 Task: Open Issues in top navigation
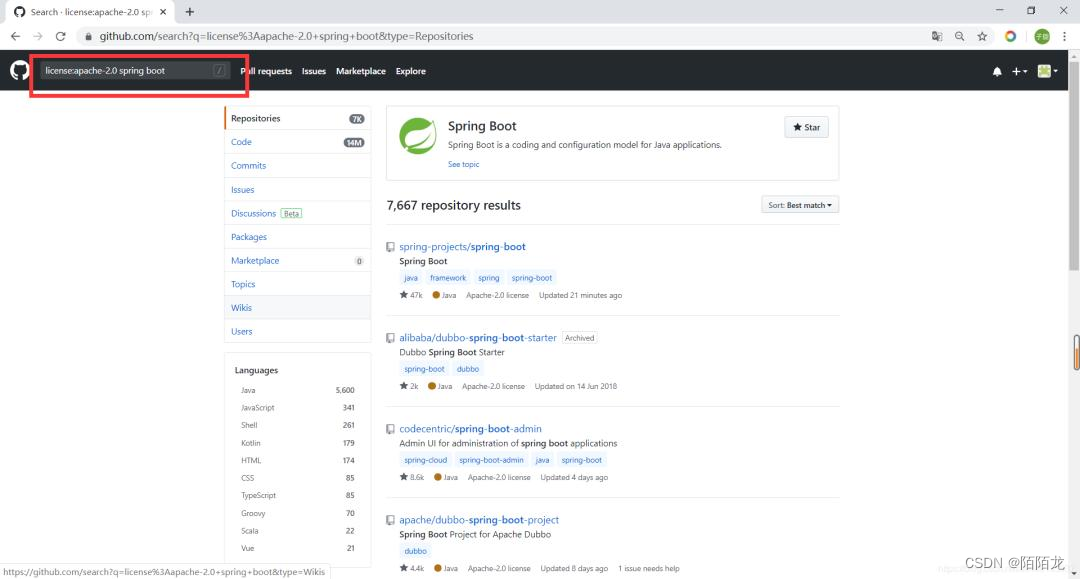point(313,71)
